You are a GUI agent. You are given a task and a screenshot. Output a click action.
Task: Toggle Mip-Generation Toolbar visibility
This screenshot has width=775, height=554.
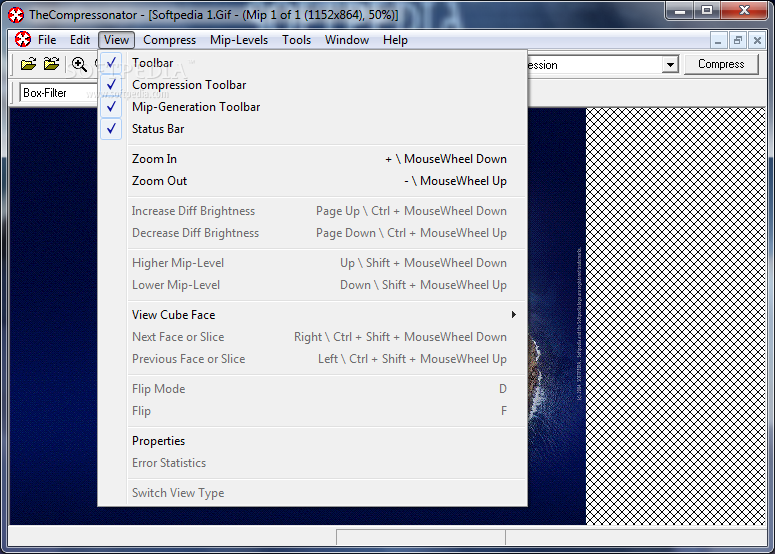313,107
